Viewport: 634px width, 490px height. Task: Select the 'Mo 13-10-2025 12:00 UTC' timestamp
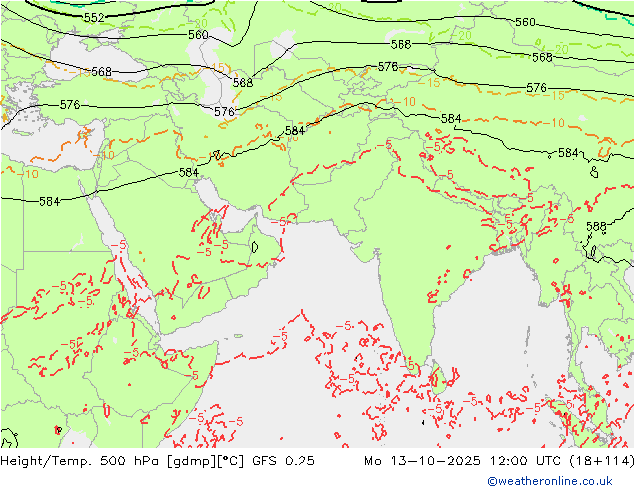pos(464,461)
